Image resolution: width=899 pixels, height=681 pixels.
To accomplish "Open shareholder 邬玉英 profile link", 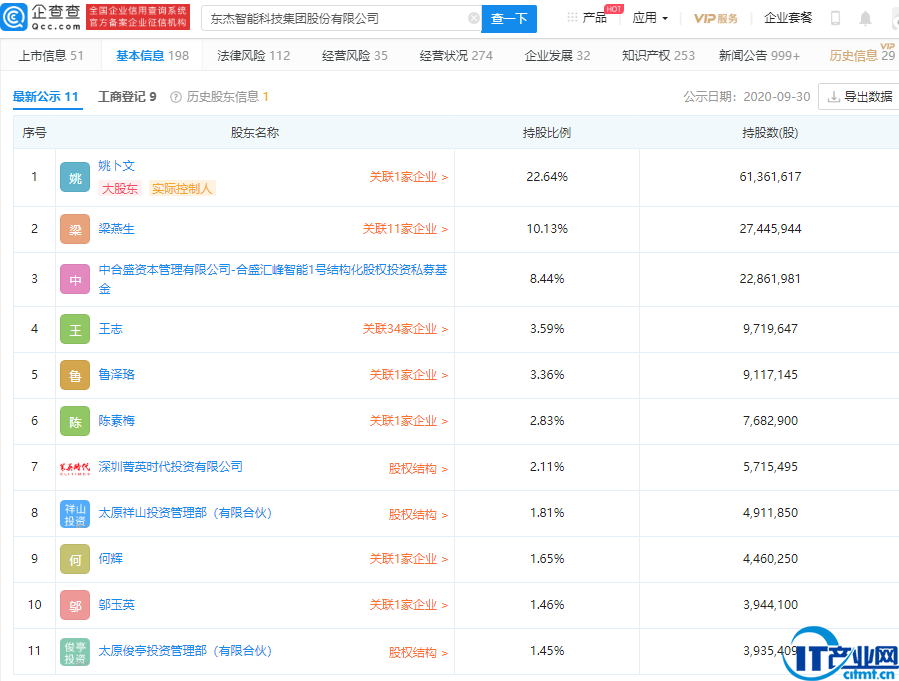I will click(116, 605).
